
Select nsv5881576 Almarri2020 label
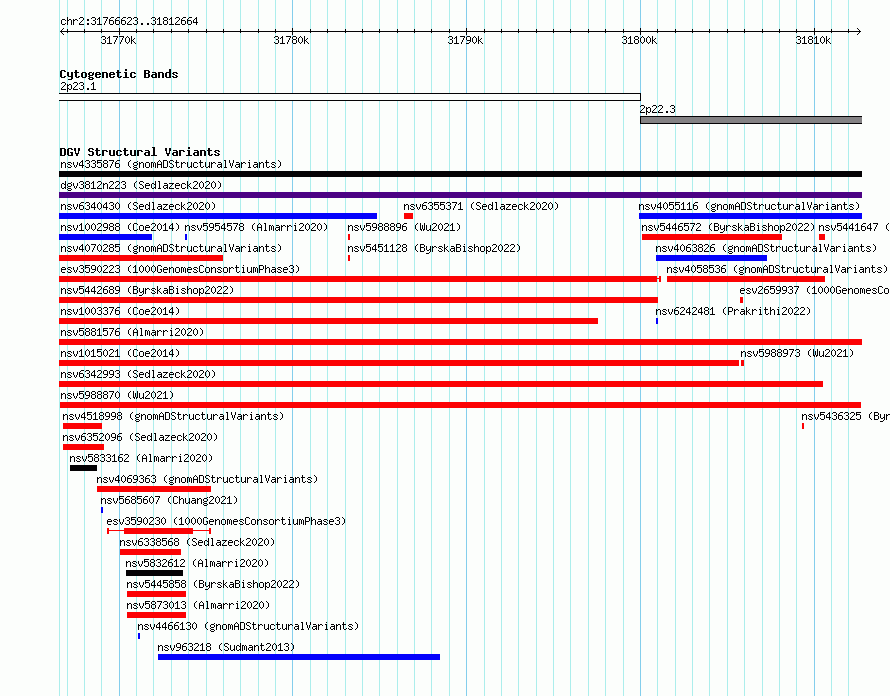tap(132, 332)
